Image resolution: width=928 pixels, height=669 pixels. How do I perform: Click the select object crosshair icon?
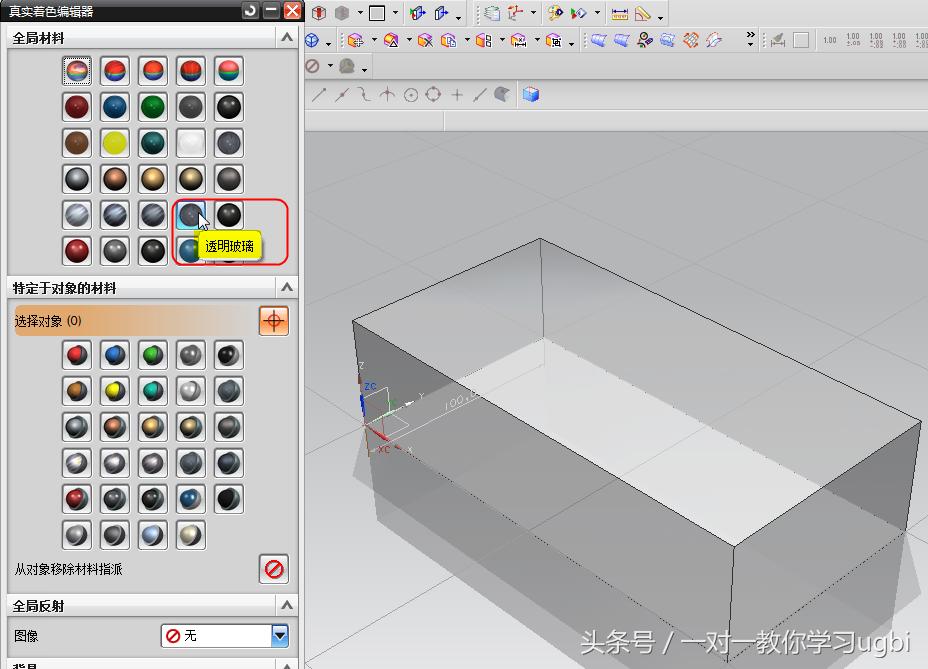coord(274,321)
